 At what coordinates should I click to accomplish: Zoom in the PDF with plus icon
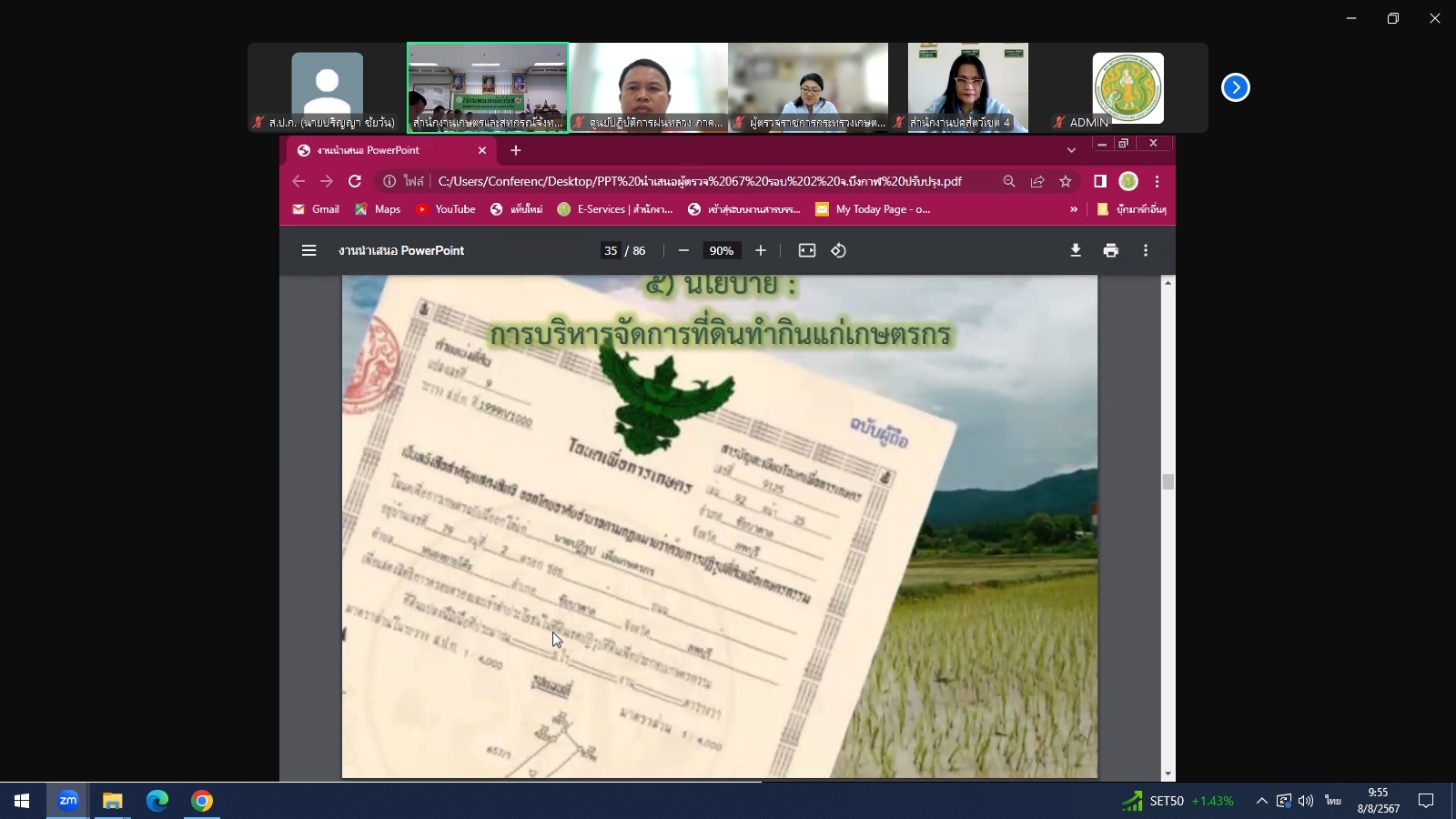761,250
